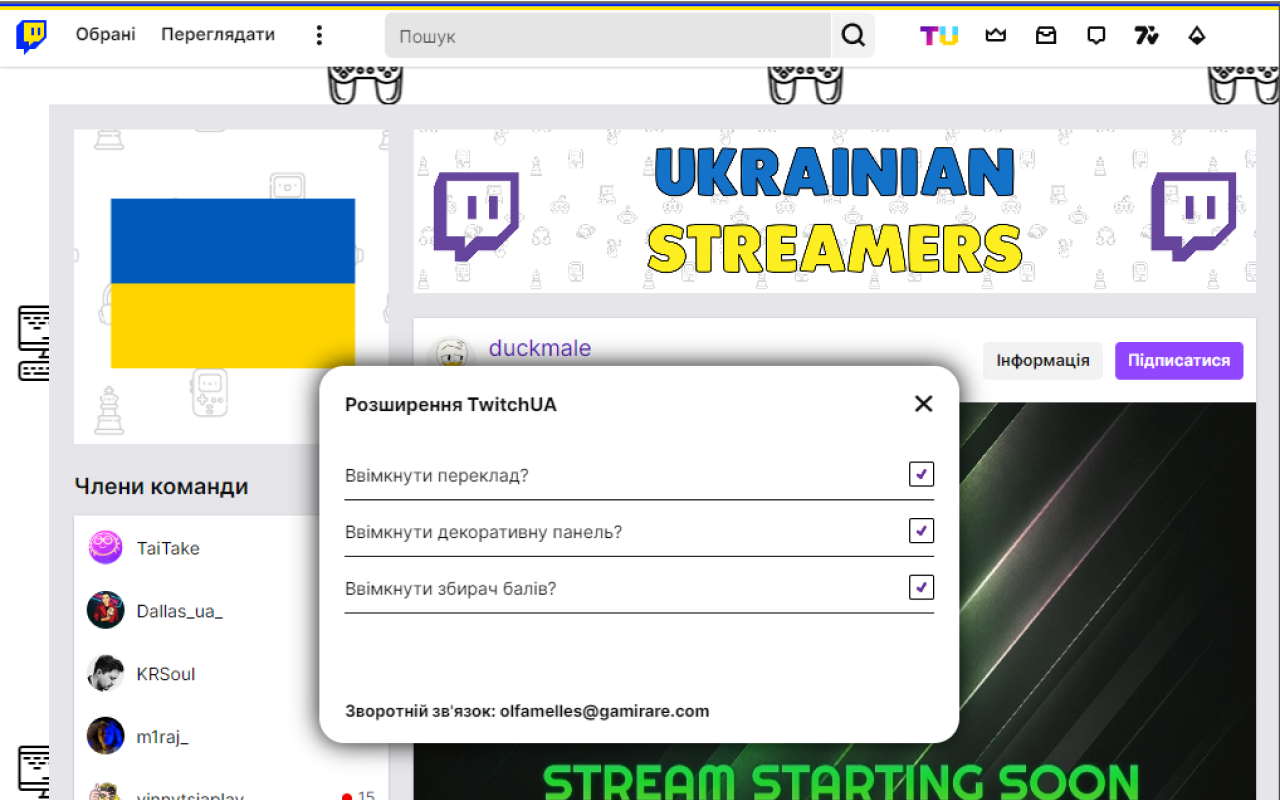The height and width of the screenshot is (800, 1280).
Task: Open the "Інформація" panel
Action: tap(1042, 360)
